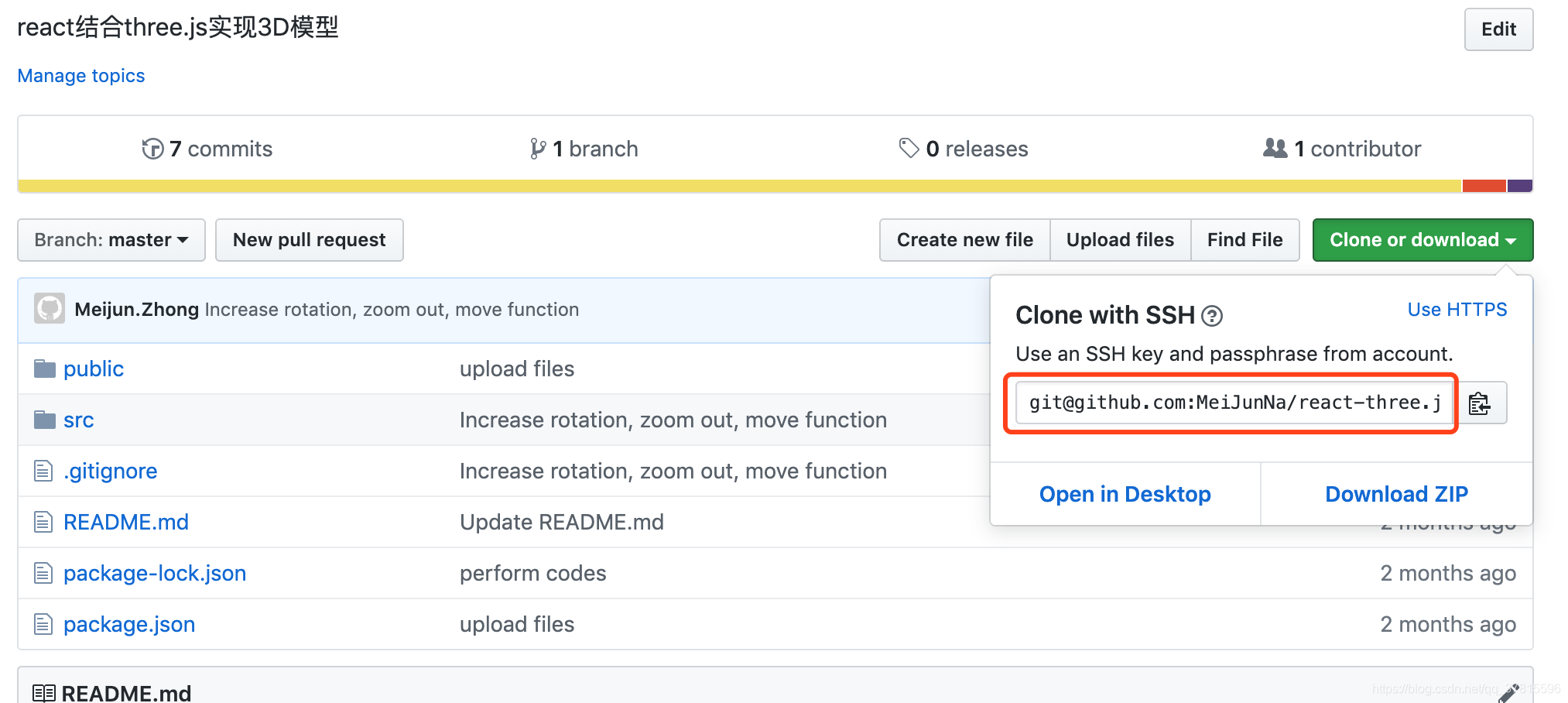Click Open in Desktop
This screenshot has height=703, width=1568.
tap(1125, 494)
